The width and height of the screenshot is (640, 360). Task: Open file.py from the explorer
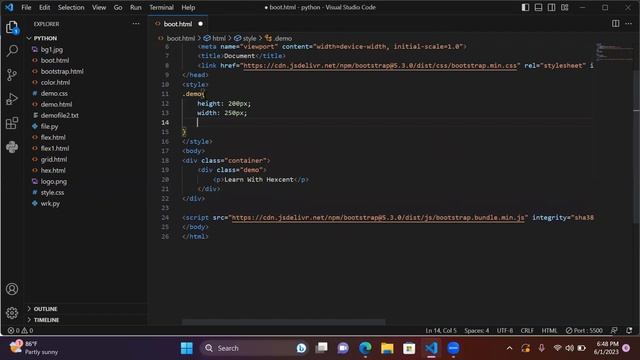[49, 127]
